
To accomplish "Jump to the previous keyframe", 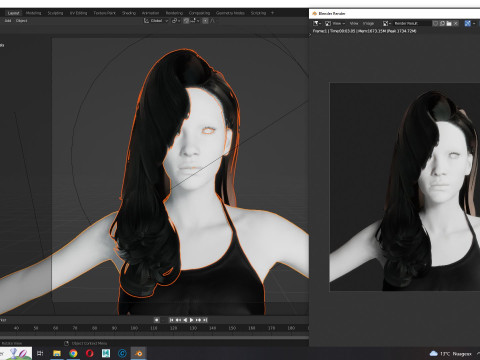I will tap(178, 320).
